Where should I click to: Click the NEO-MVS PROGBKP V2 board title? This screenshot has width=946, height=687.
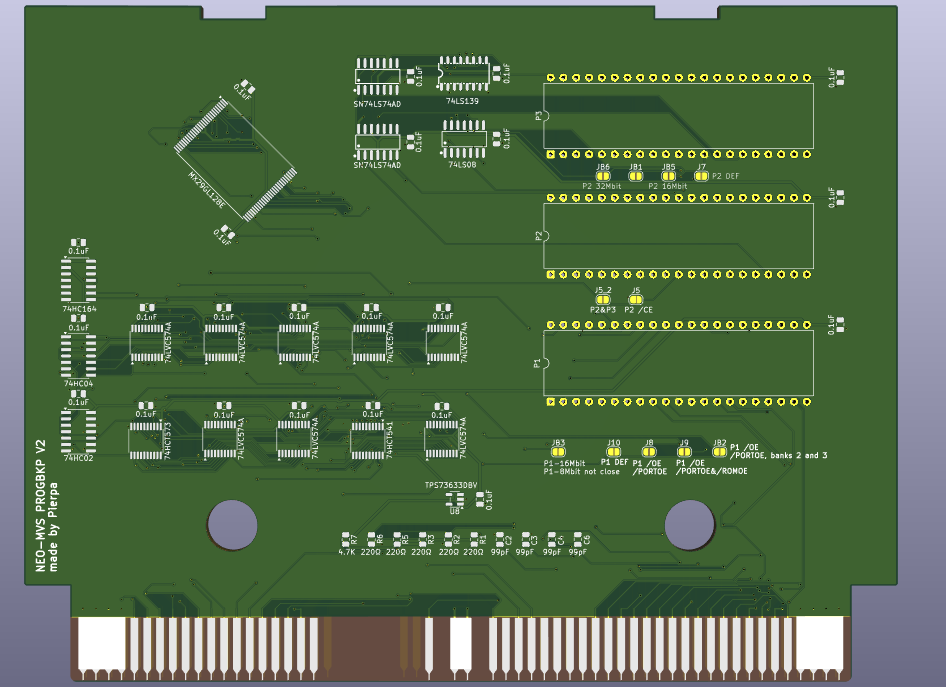pyautogui.click(x=41, y=505)
